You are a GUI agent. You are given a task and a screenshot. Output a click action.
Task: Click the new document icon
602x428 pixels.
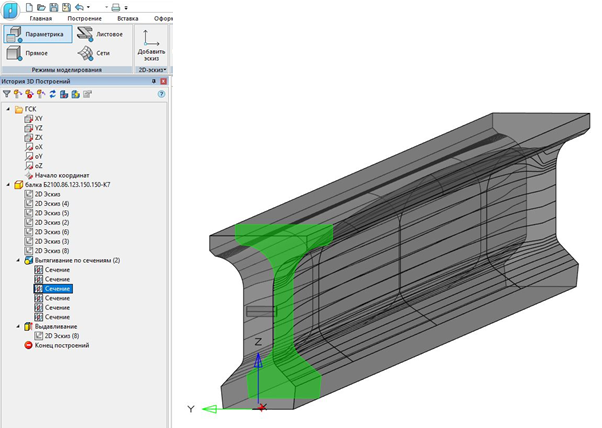point(31,6)
